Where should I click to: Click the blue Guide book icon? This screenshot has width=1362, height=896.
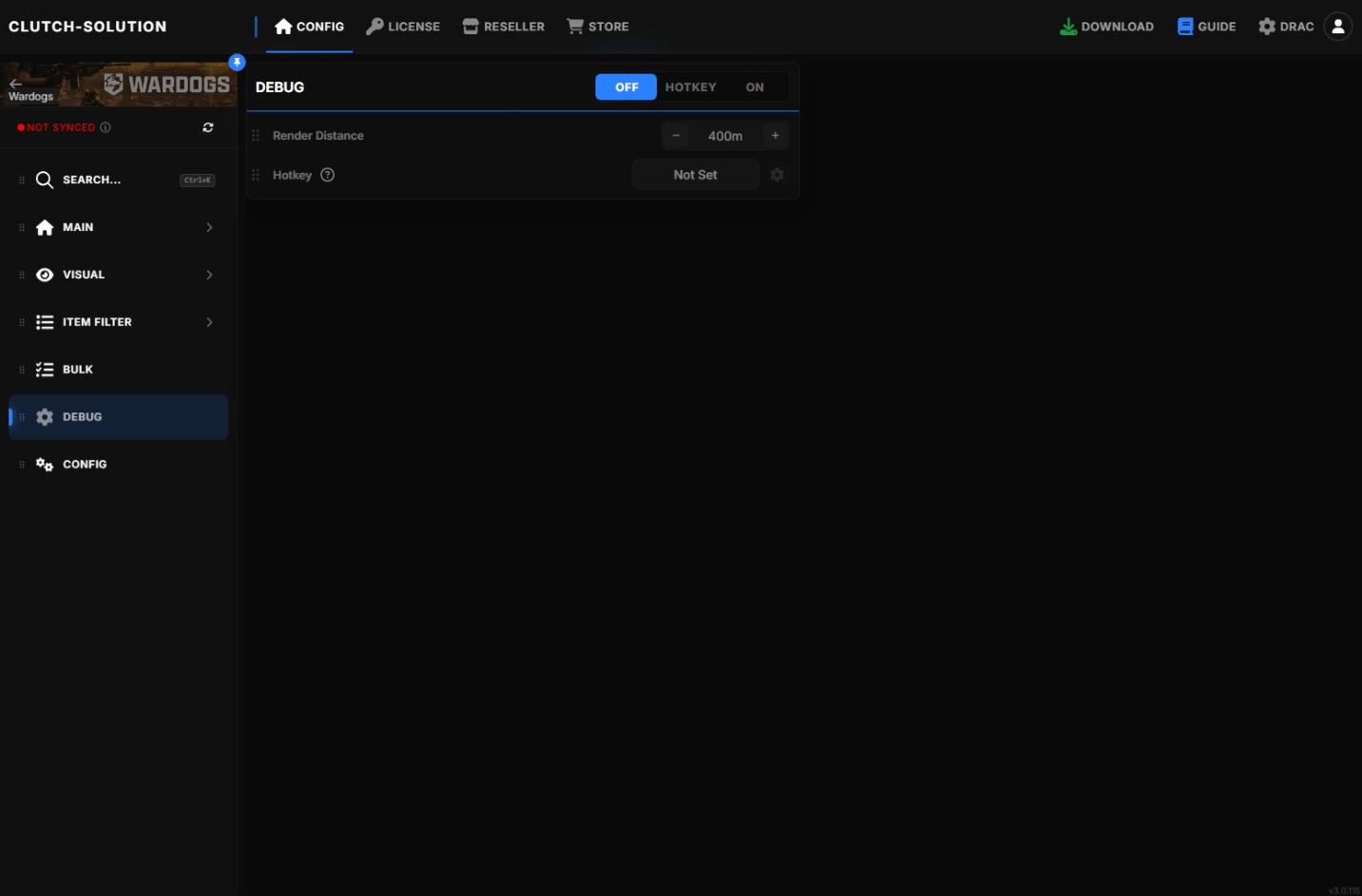(x=1185, y=27)
